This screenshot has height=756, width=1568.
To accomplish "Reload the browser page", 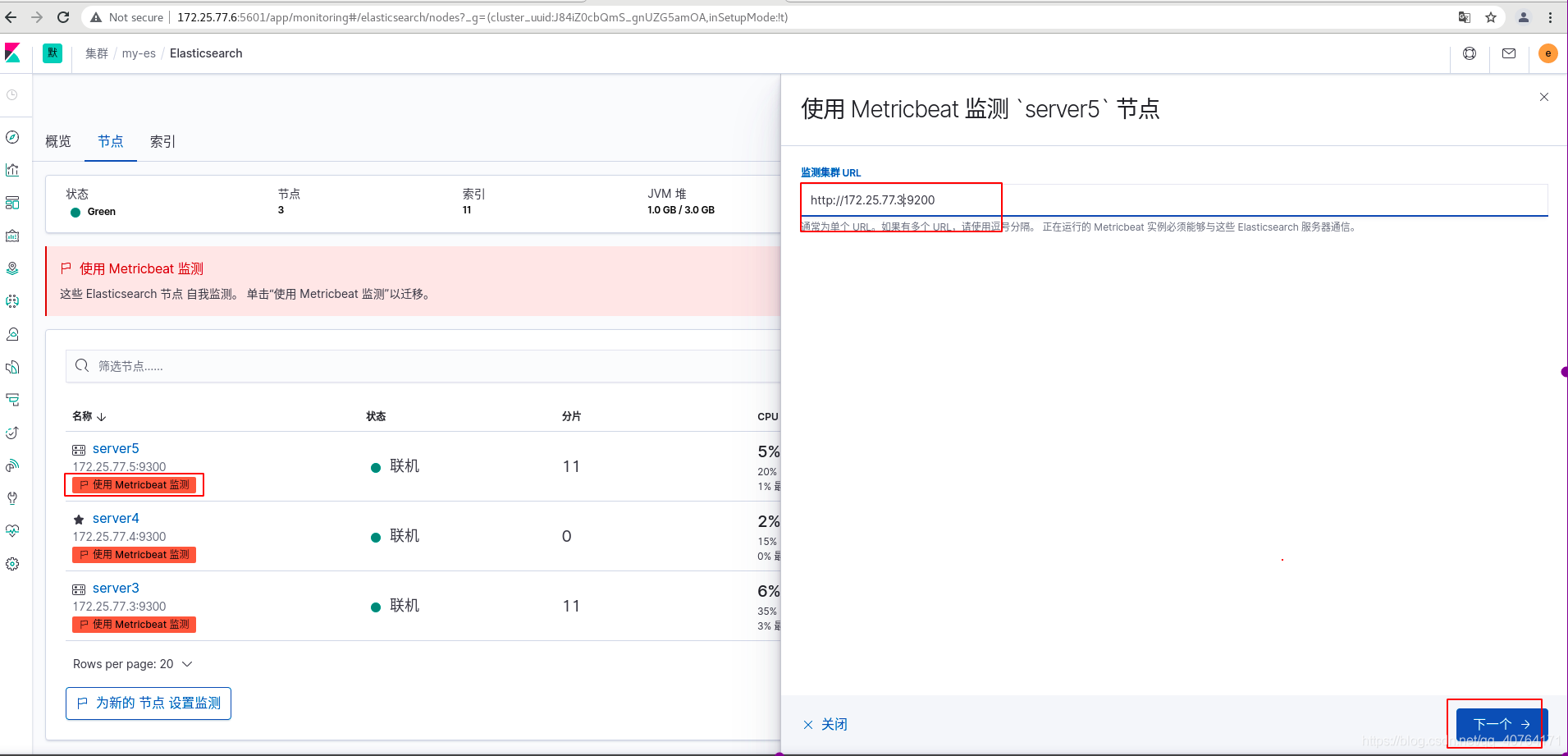I will [63, 16].
